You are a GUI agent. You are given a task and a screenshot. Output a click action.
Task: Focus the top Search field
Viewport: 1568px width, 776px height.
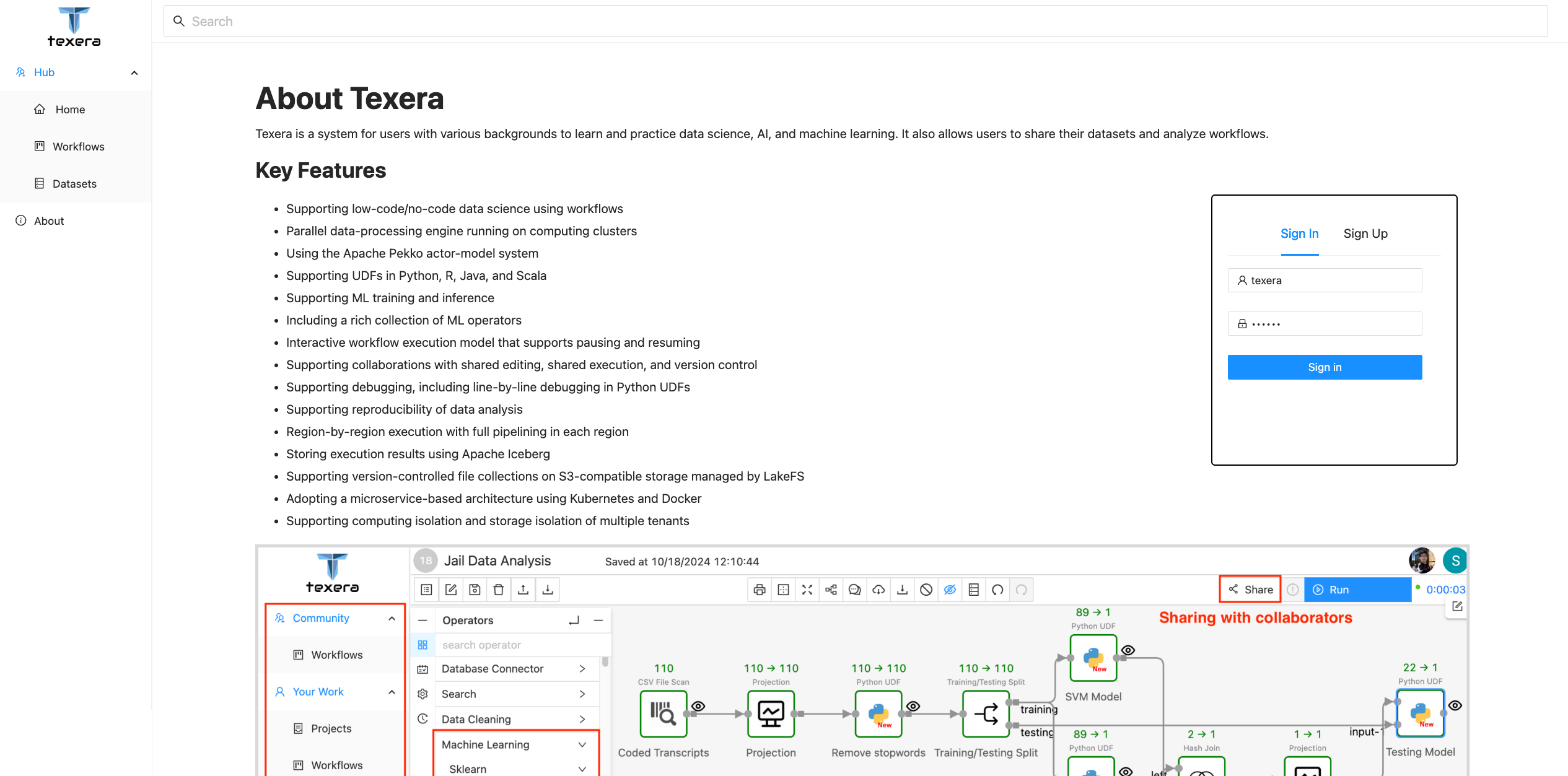[856, 21]
